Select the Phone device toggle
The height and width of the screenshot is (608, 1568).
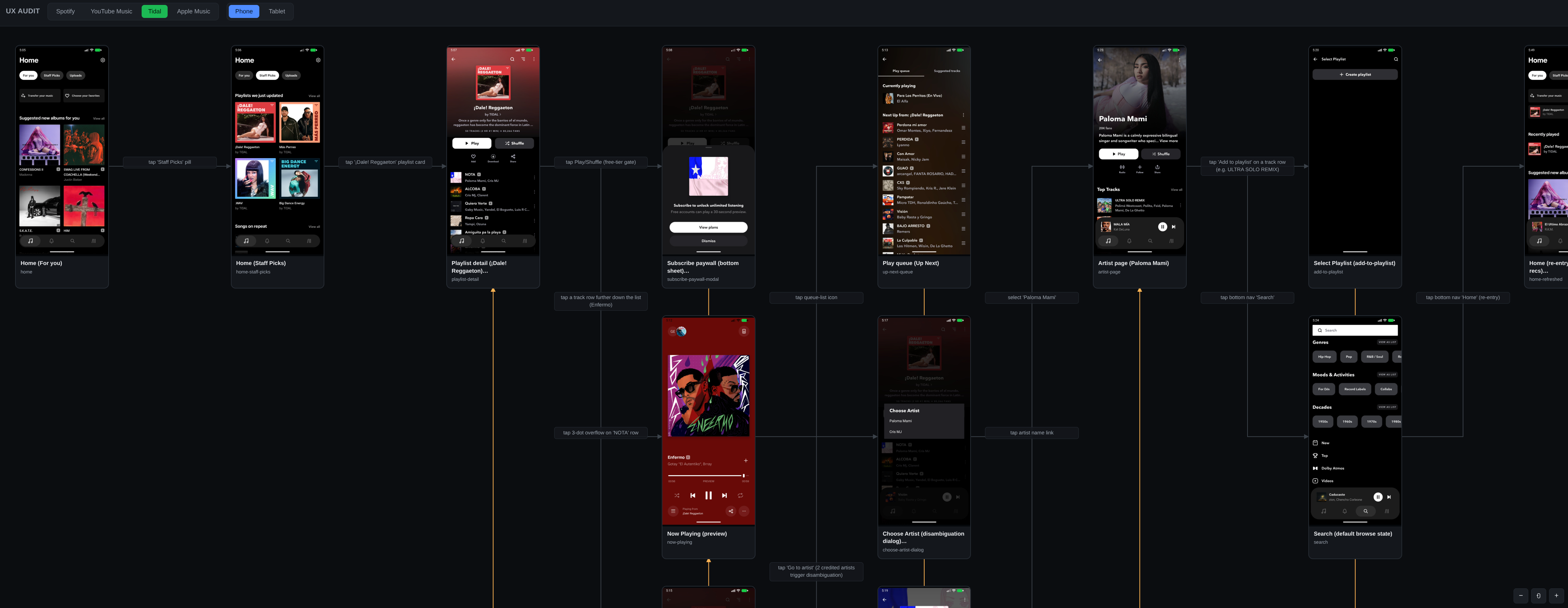pos(244,11)
